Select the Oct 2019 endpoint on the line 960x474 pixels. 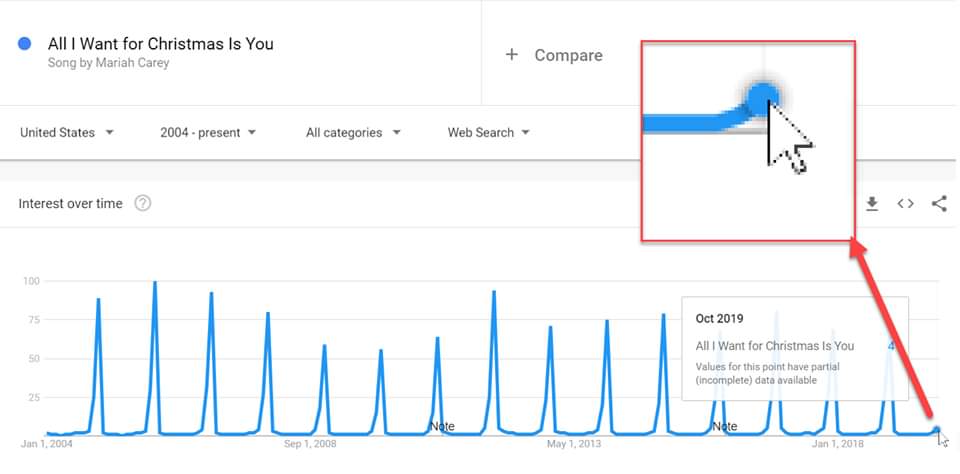pos(937,430)
